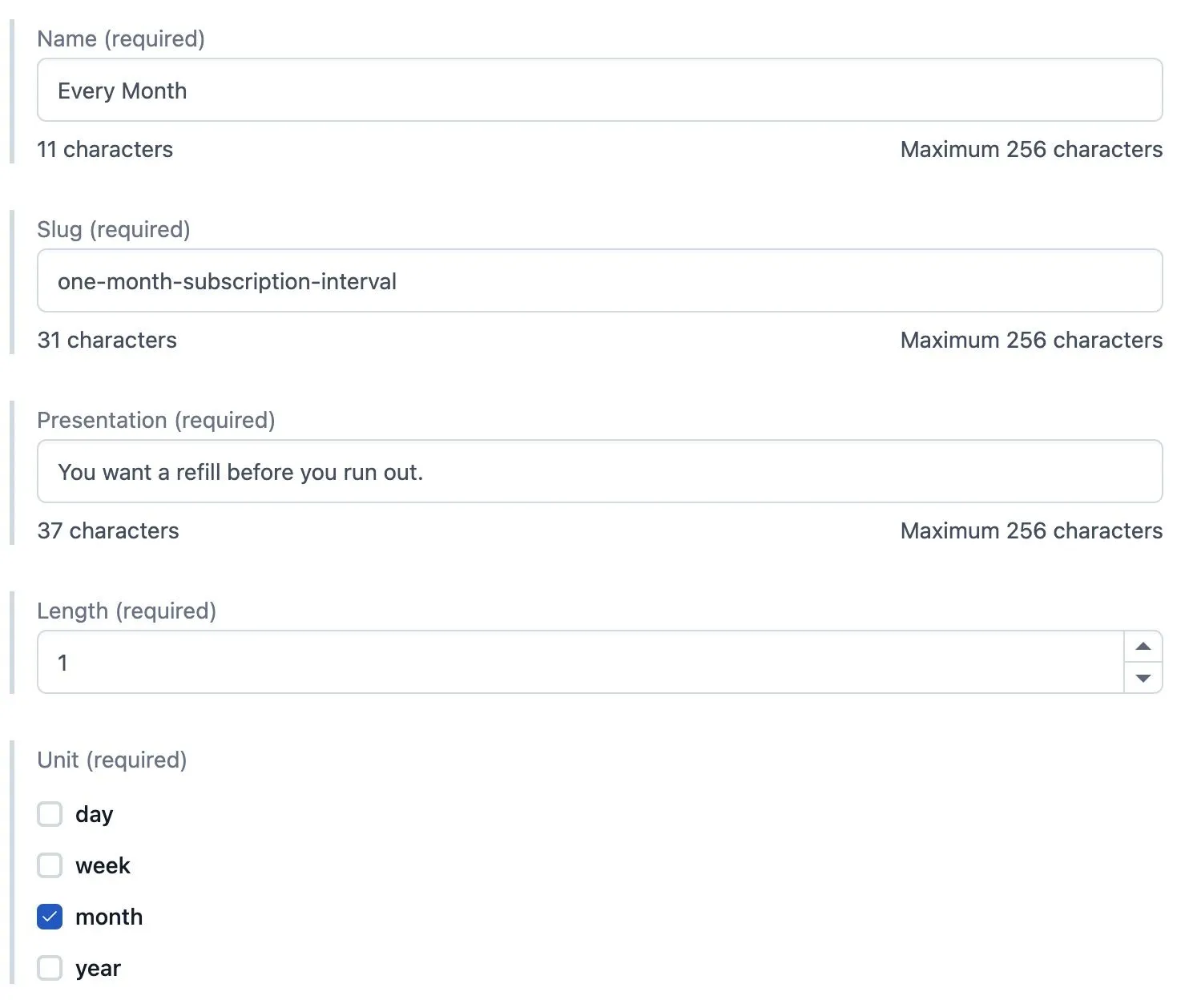This screenshot has height=1008, width=1189.
Task: Click the 'Unit (required)' heading
Action: pos(112,760)
